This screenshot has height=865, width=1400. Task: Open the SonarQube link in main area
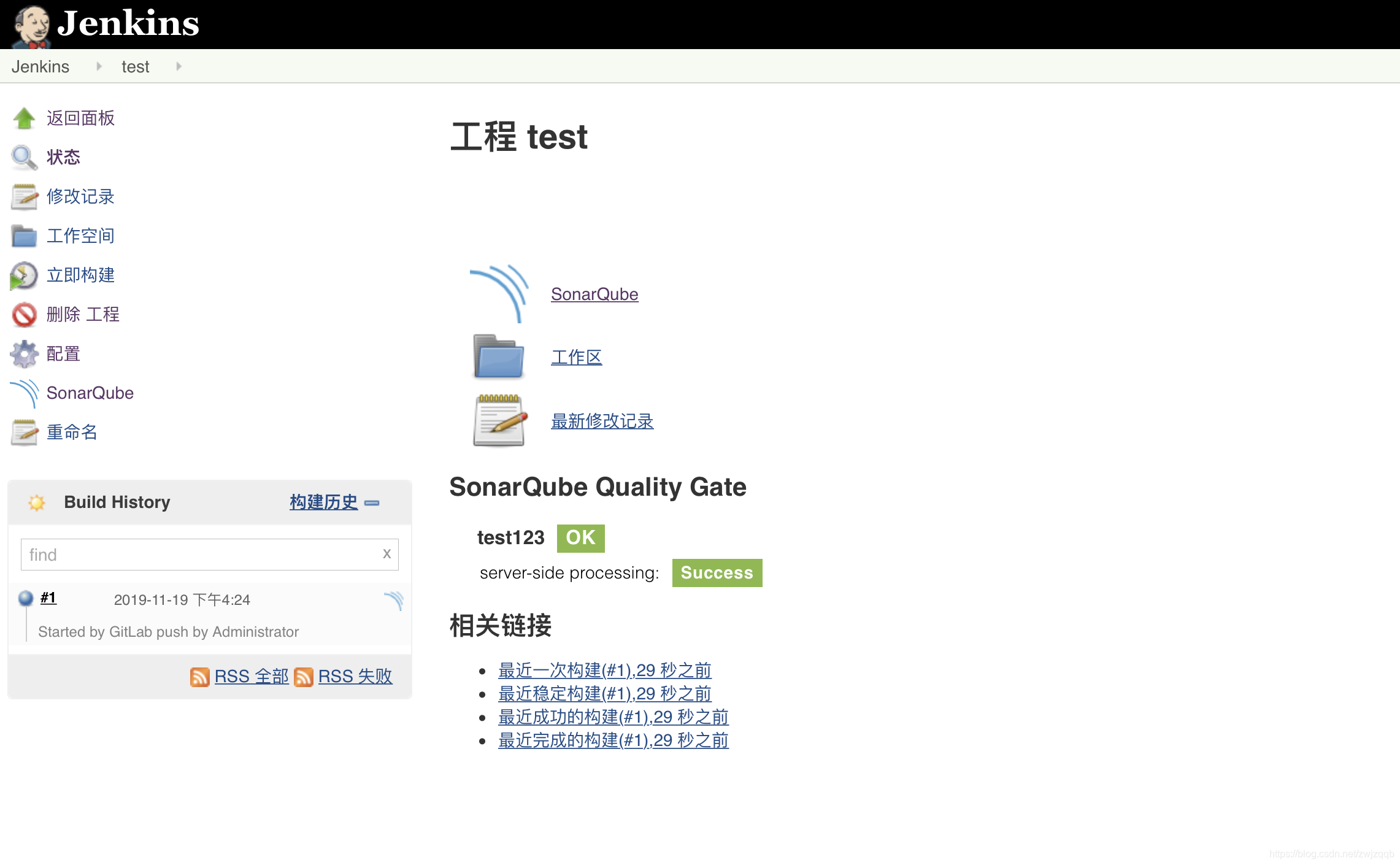click(594, 294)
